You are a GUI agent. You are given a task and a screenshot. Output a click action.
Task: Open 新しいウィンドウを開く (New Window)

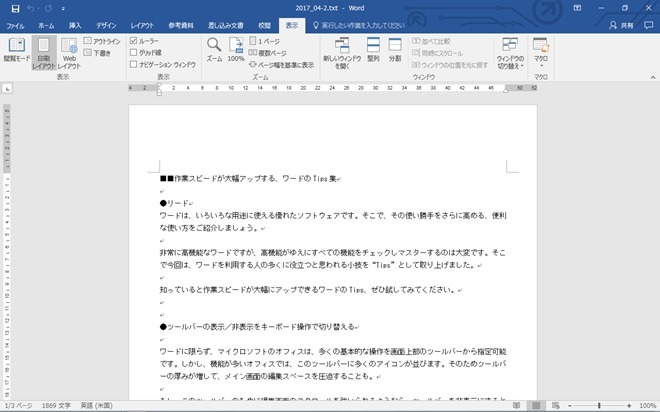pos(340,50)
